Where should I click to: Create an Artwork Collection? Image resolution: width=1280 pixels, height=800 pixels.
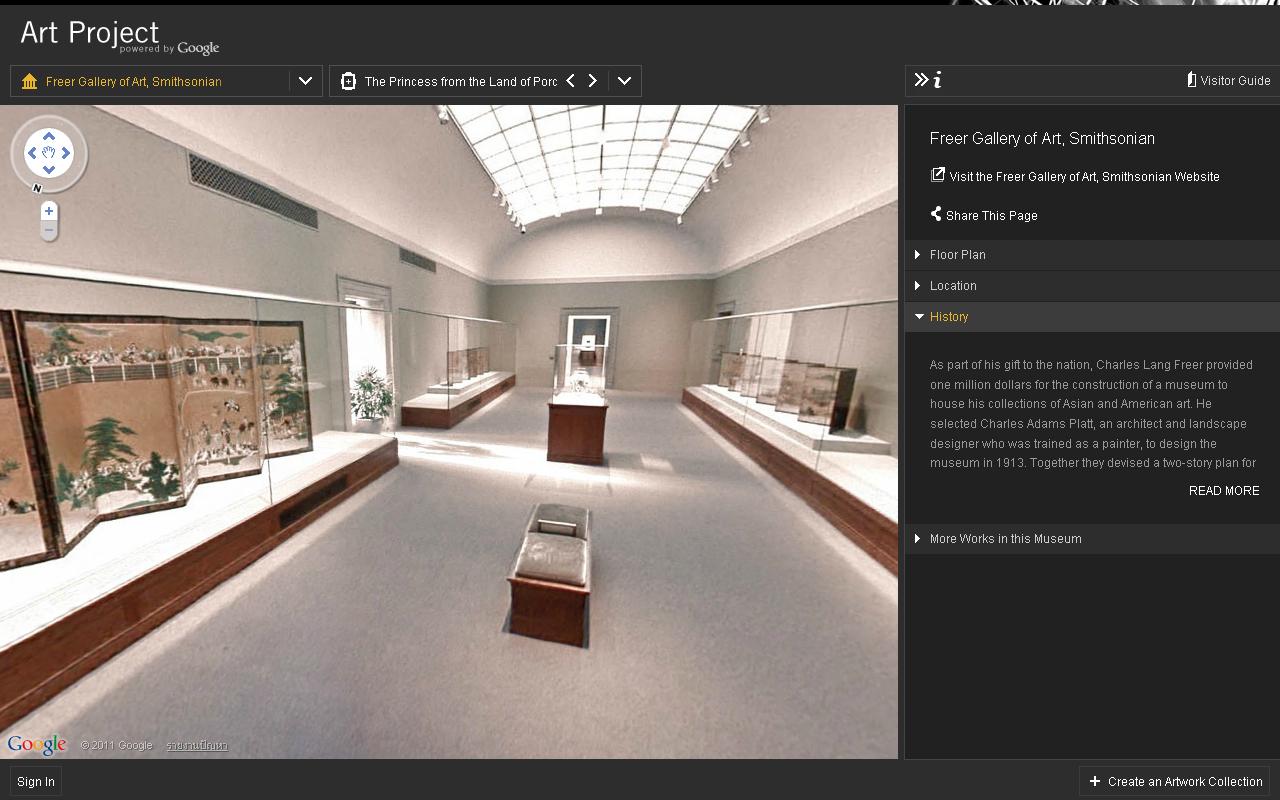[x=1175, y=782]
